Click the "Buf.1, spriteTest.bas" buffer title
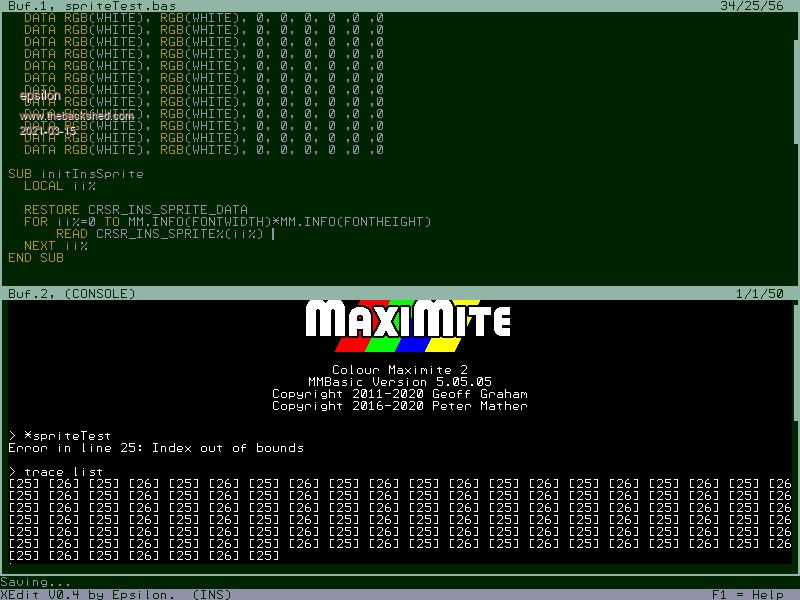The image size is (800, 600). pos(92,6)
